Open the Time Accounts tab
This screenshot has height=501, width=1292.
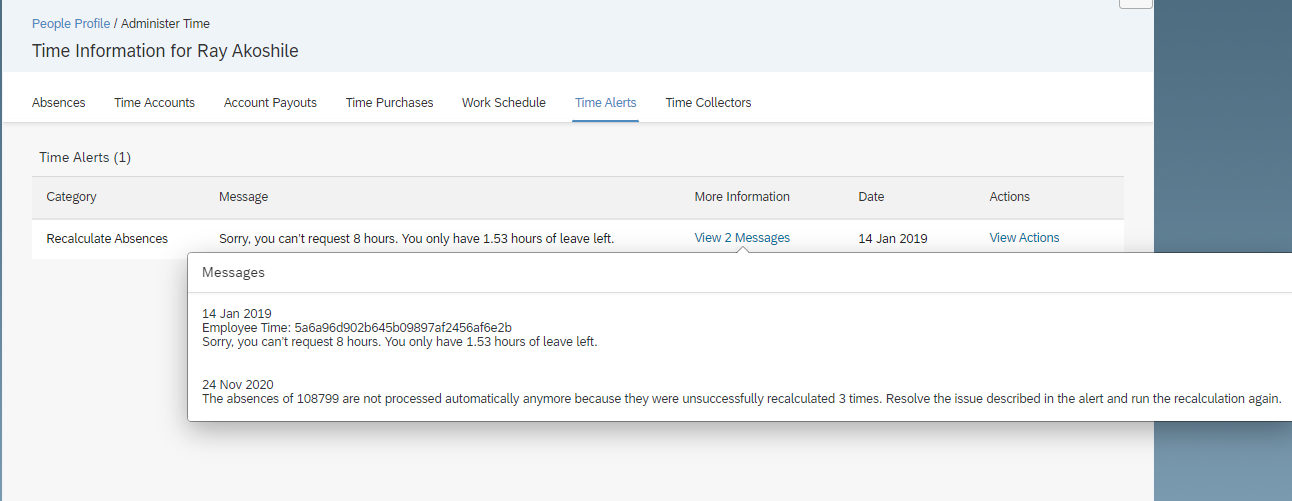[154, 102]
